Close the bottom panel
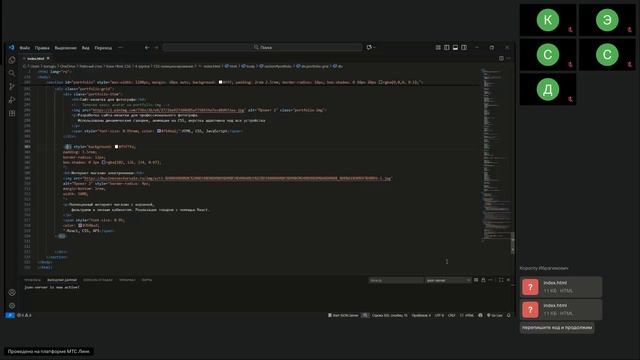 click(x=509, y=280)
